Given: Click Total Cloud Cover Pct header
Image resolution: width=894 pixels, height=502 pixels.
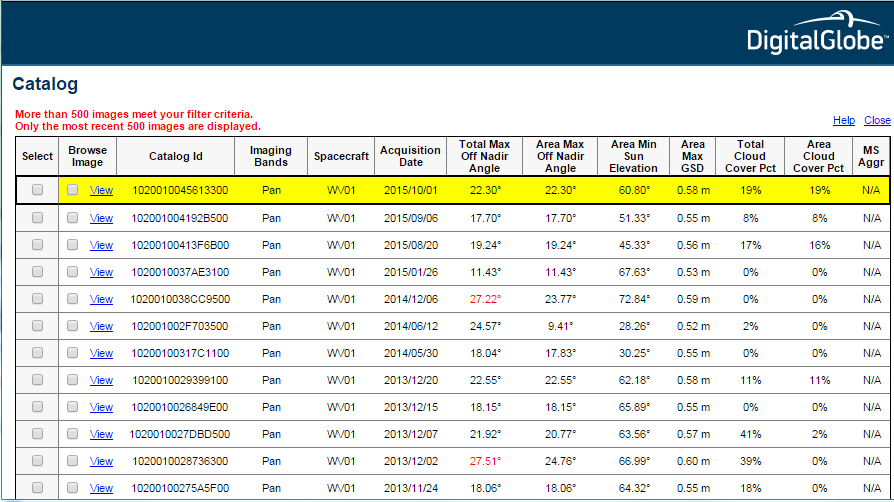Looking at the screenshot, I should click(x=750, y=156).
